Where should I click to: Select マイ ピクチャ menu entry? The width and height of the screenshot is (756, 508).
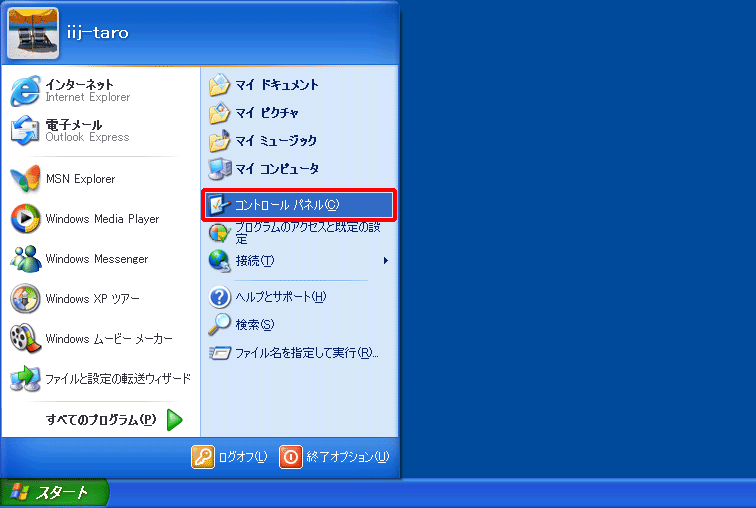299,113
